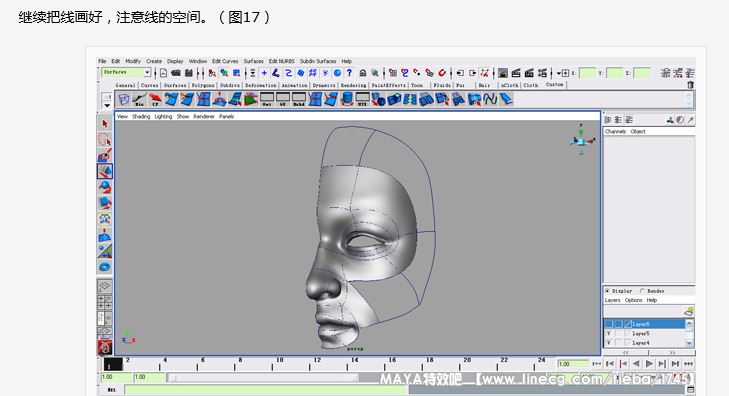This screenshot has width=729, height=396.
Task: Choose the highlighted Move tool
Action: point(105,171)
